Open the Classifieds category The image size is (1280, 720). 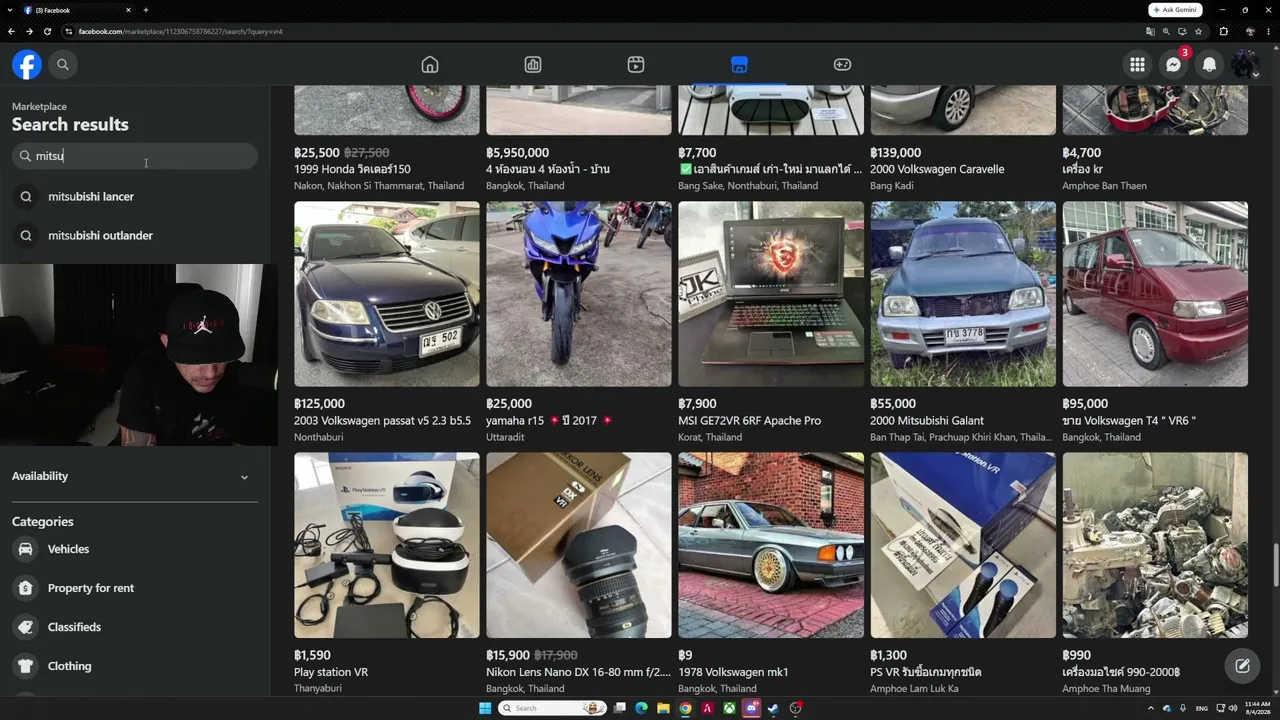pyautogui.click(x=135, y=627)
